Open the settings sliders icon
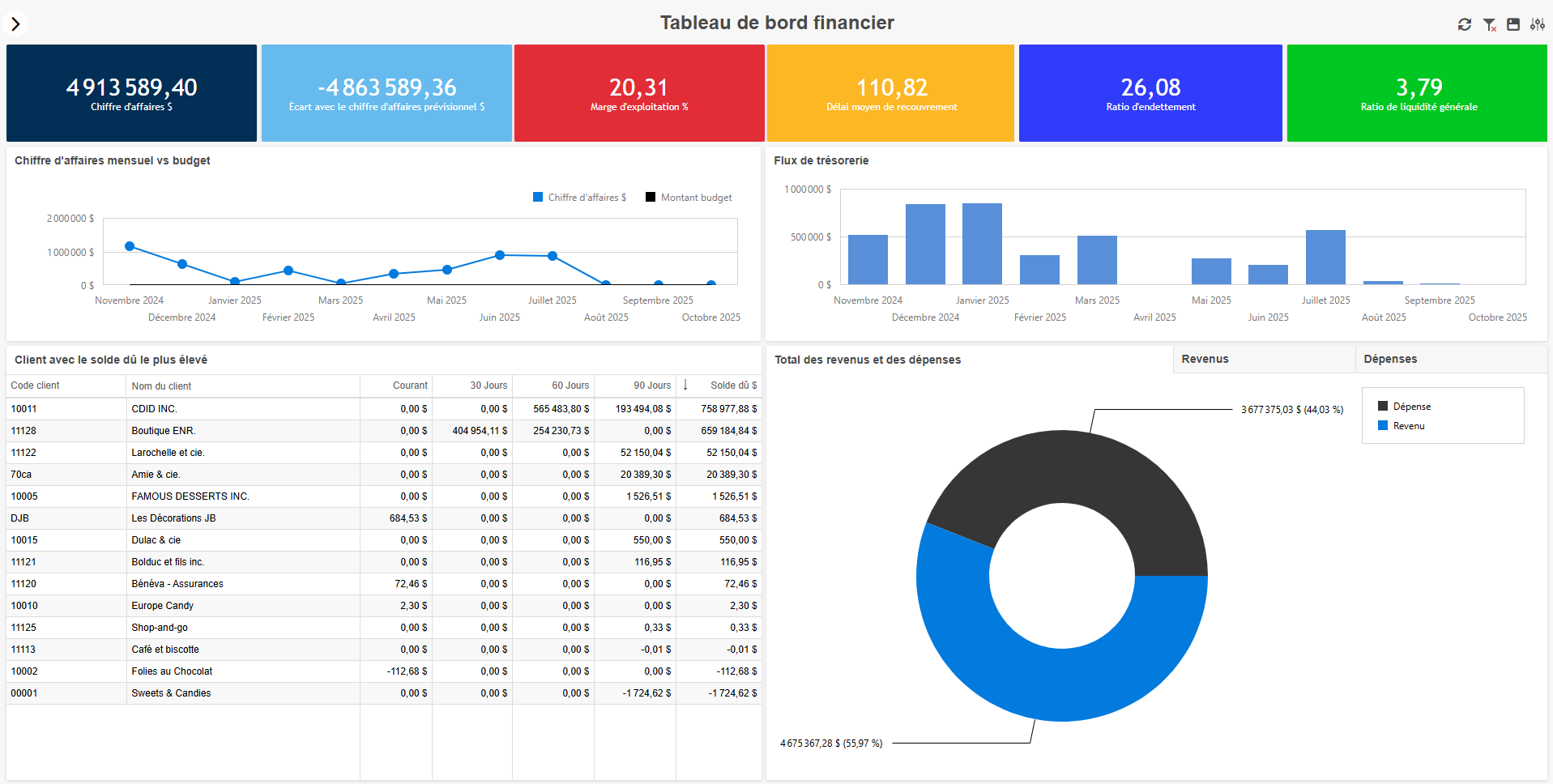The image size is (1553, 784). (x=1537, y=24)
